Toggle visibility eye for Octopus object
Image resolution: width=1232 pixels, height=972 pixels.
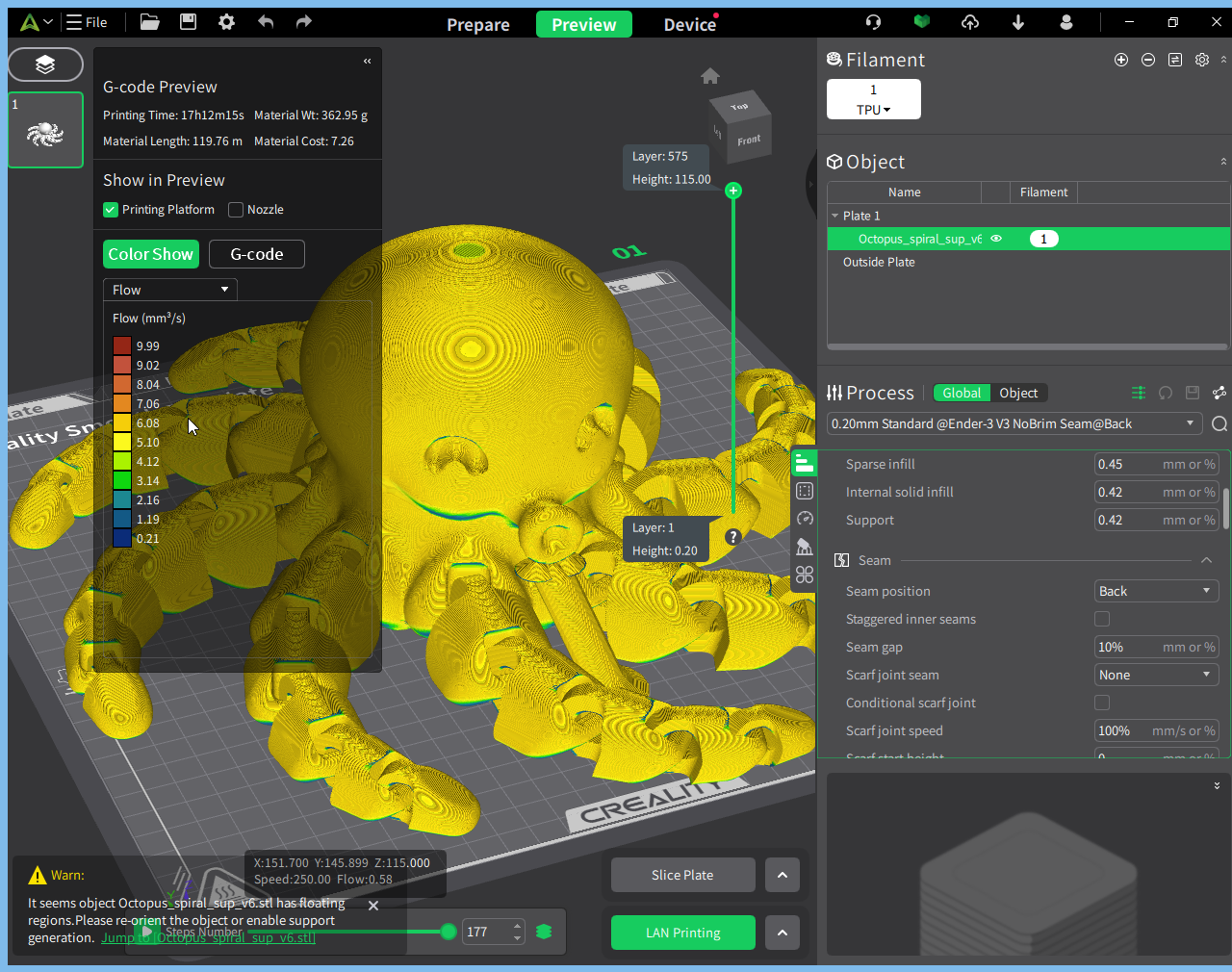coord(996,239)
